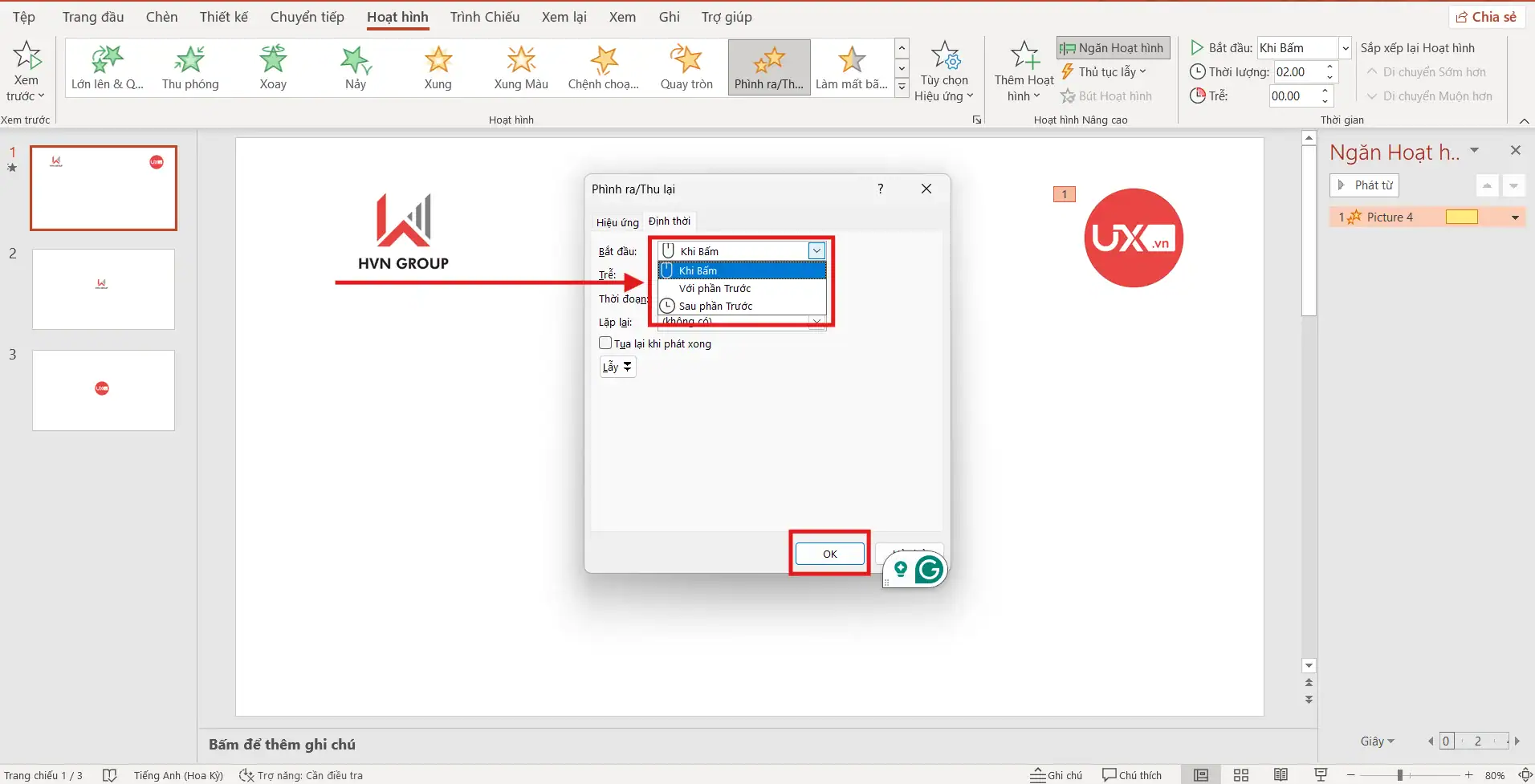Screen dimensions: 1535x784
Task: Toggle the Ngăn Hoạt hình pane
Action: [1114, 48]
